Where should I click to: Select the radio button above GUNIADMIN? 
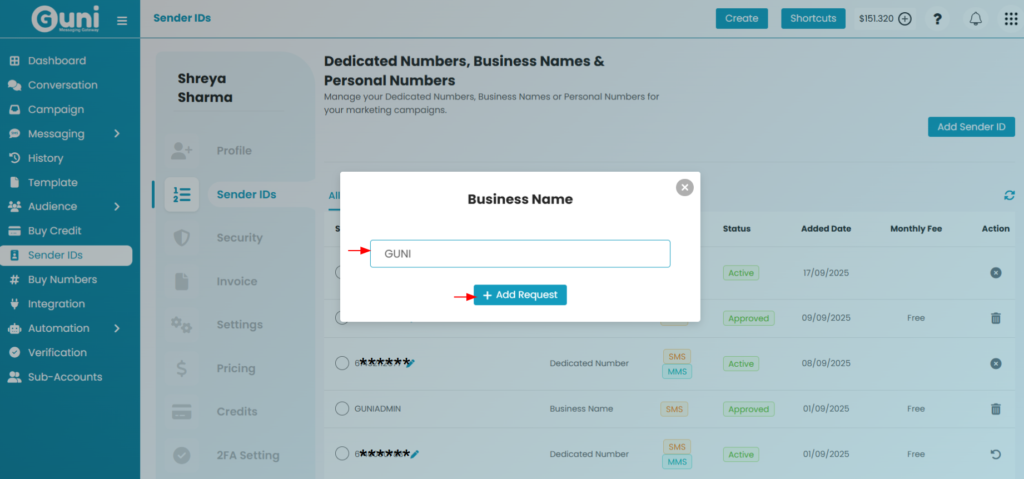[342, 363]
